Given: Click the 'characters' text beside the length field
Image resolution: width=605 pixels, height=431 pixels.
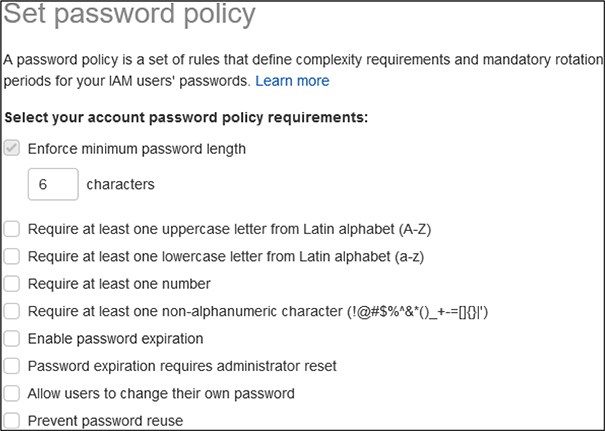Looking at the screenshot, I should point(121,185).
